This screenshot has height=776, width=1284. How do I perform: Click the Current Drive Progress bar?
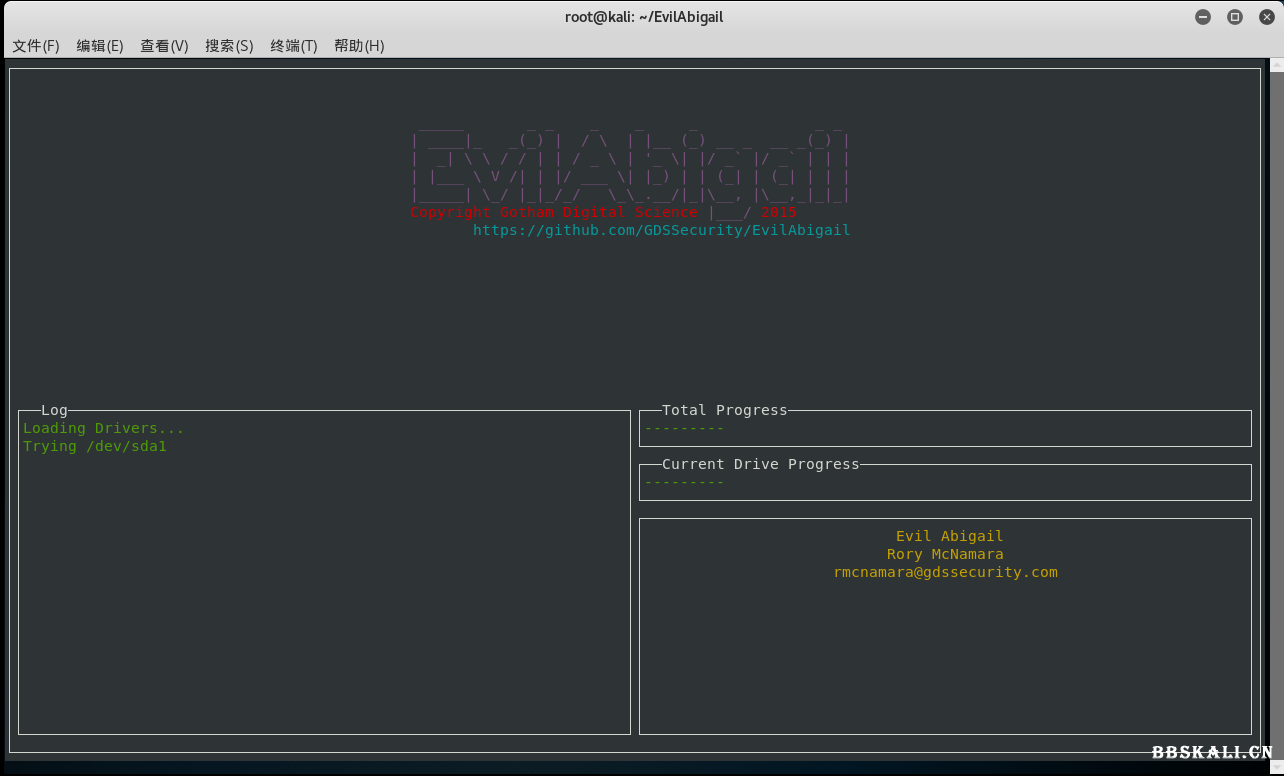tap(944, 483)
